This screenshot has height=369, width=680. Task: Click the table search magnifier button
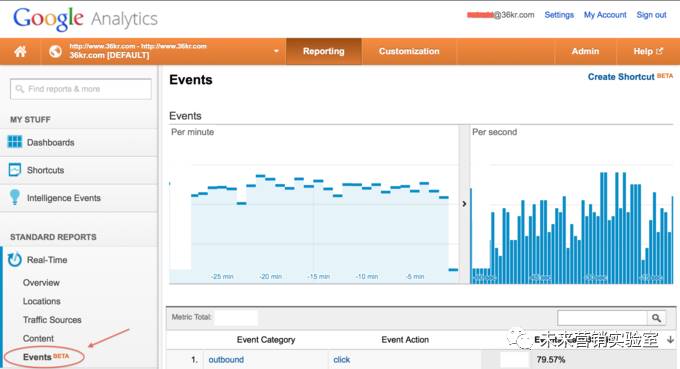tap(656, 318)
